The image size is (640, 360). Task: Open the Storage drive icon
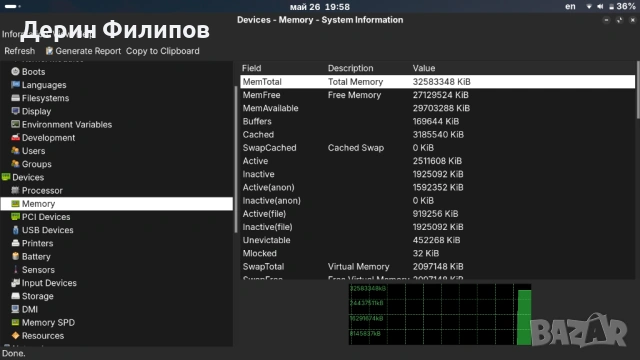coord(16,296)
